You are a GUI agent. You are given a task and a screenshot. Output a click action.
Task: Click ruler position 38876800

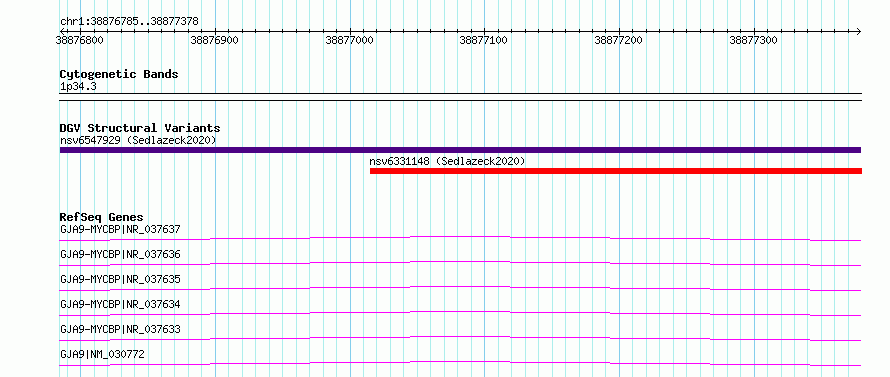(80, 40)
